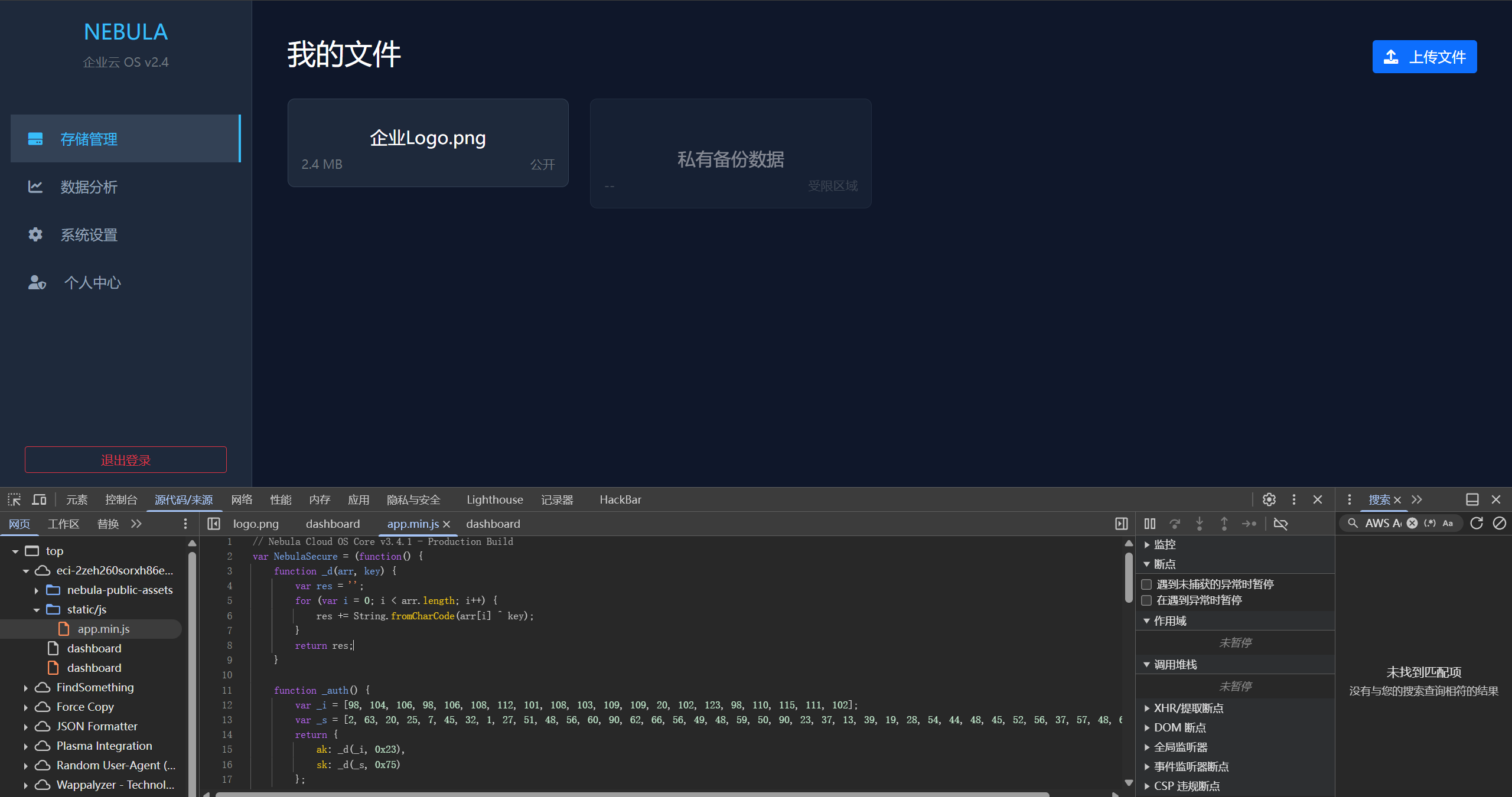
Task: Open the personal center sidebar item
Action: pos(125,283)
